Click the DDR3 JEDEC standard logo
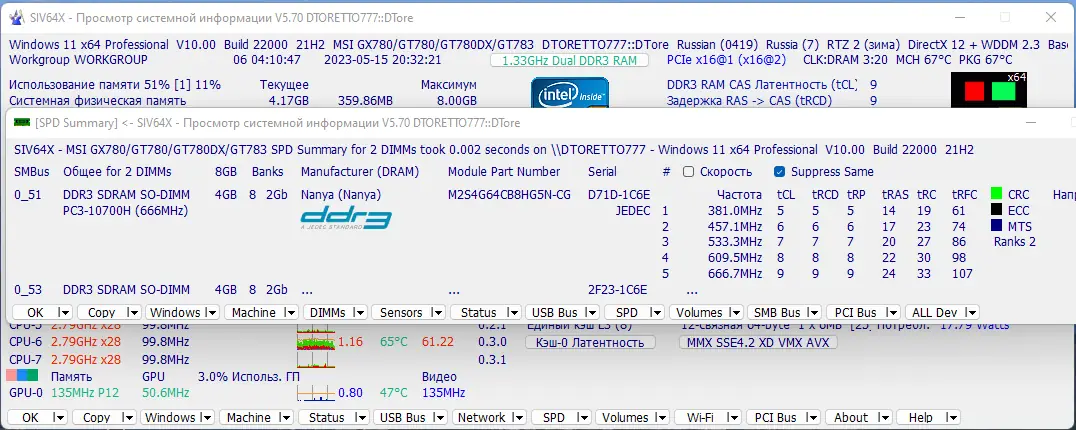This screenshot has height=430, width=1076. click(x=346, y=218)
